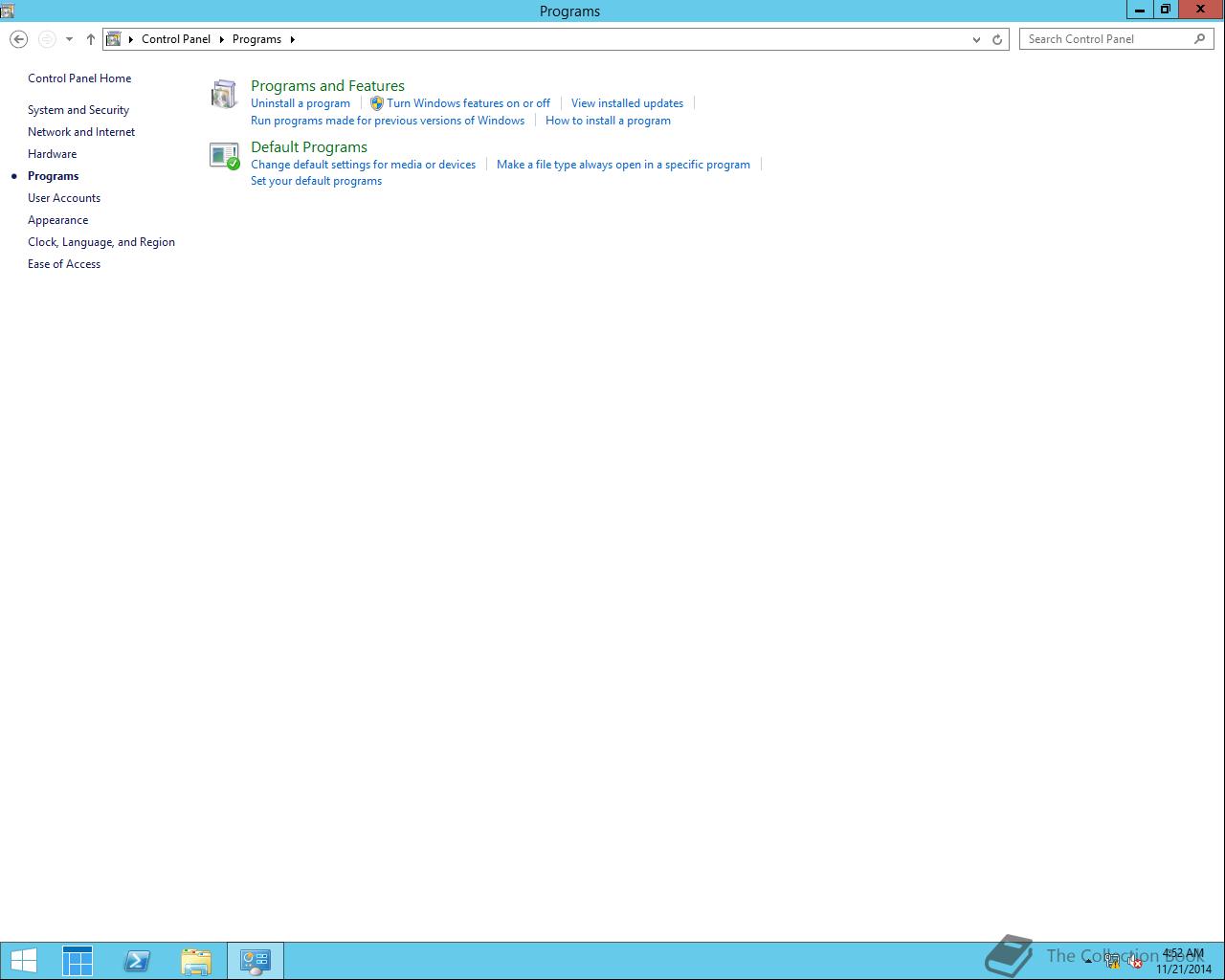The width and height of the screenshot is (1225, 980).
Task: Click the taskbar clock and date
Action: click(x=1183, y=961)
